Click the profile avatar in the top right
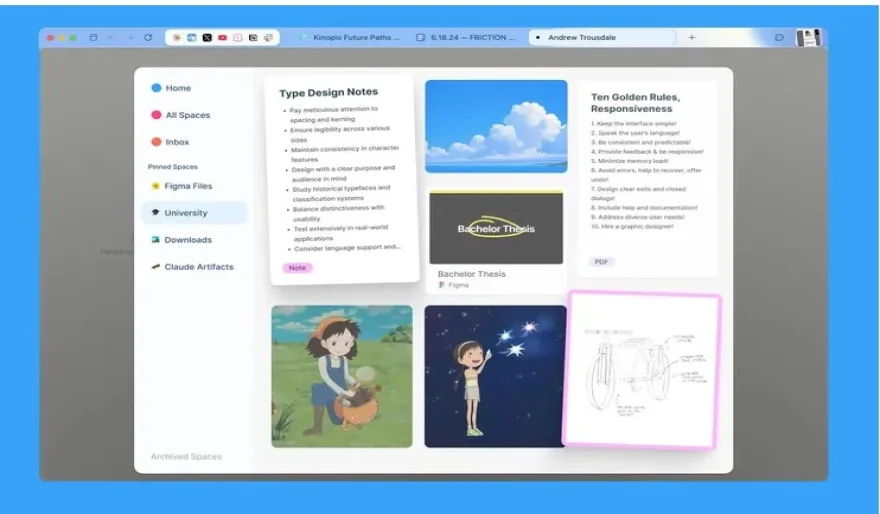The image size is (880, 514). pos(809,38)
